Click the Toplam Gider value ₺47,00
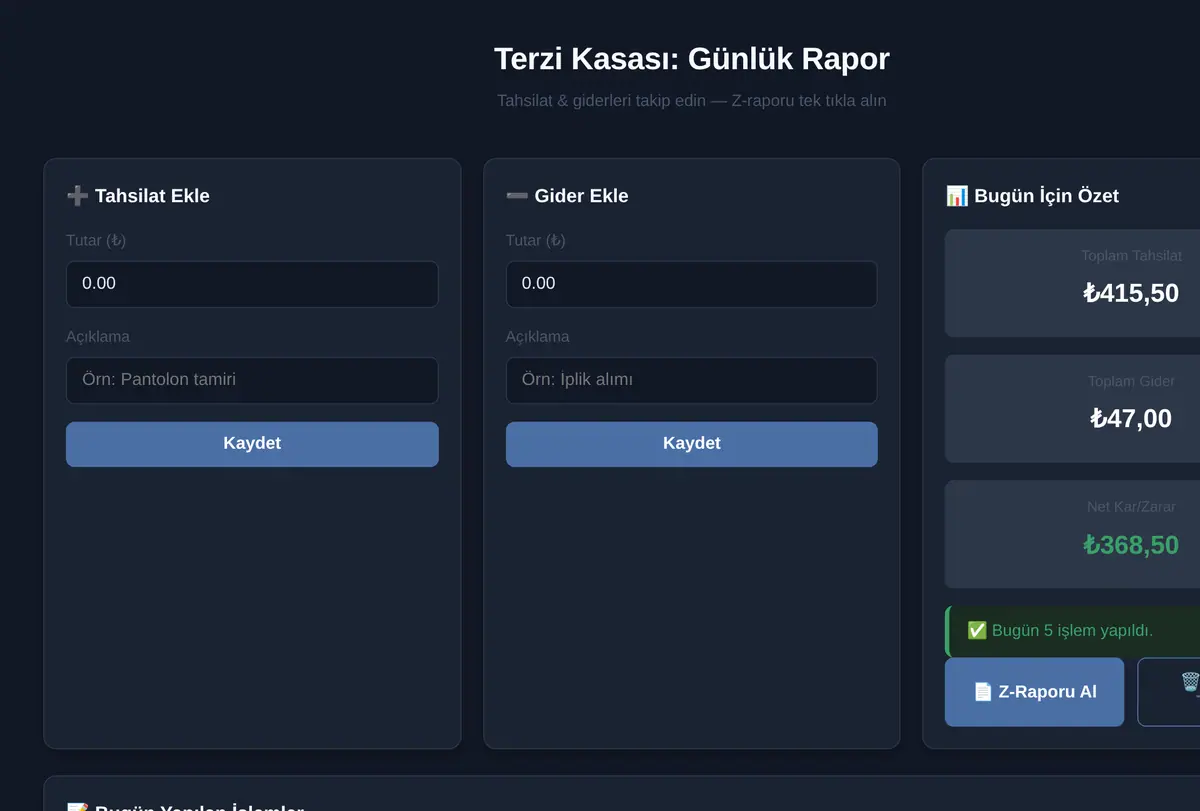This screenshot has height=811, width=1200. point(1131,418)
